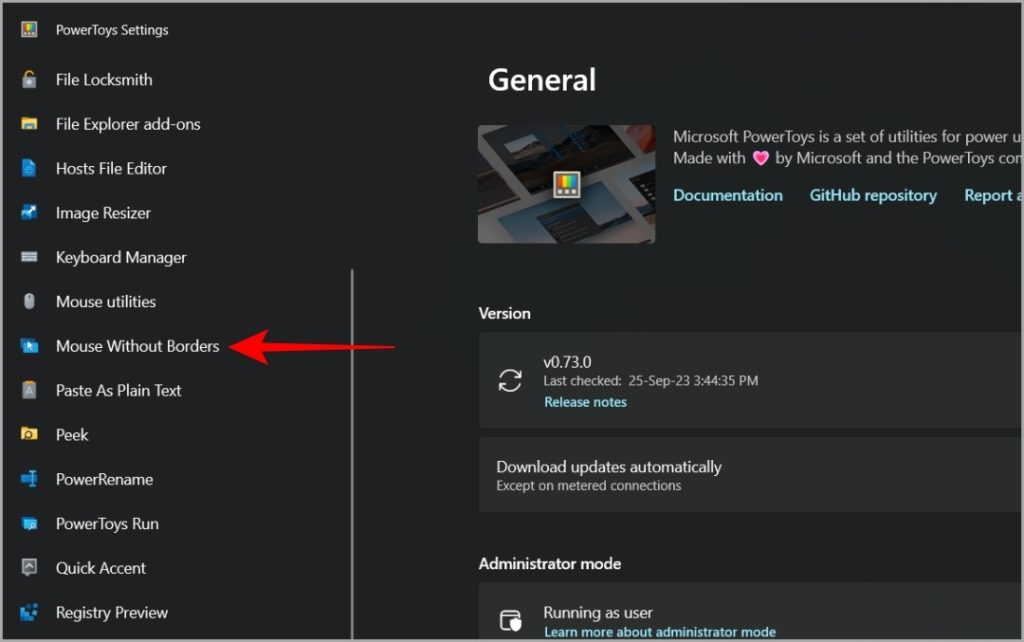Open the Documentation link

point(728,195)
